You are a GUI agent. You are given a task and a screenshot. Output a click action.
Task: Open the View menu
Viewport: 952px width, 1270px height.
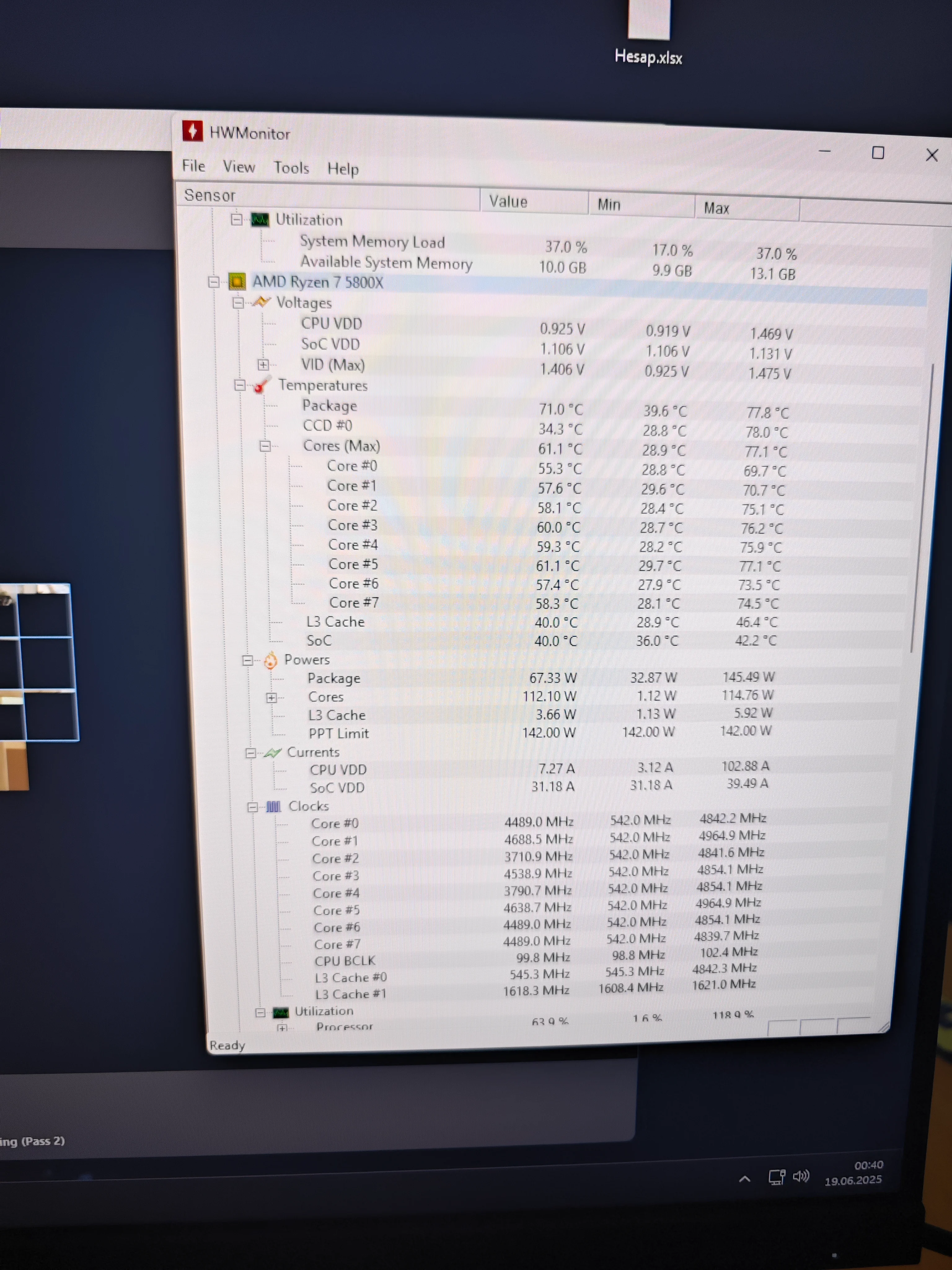click(x=239, y=167)
